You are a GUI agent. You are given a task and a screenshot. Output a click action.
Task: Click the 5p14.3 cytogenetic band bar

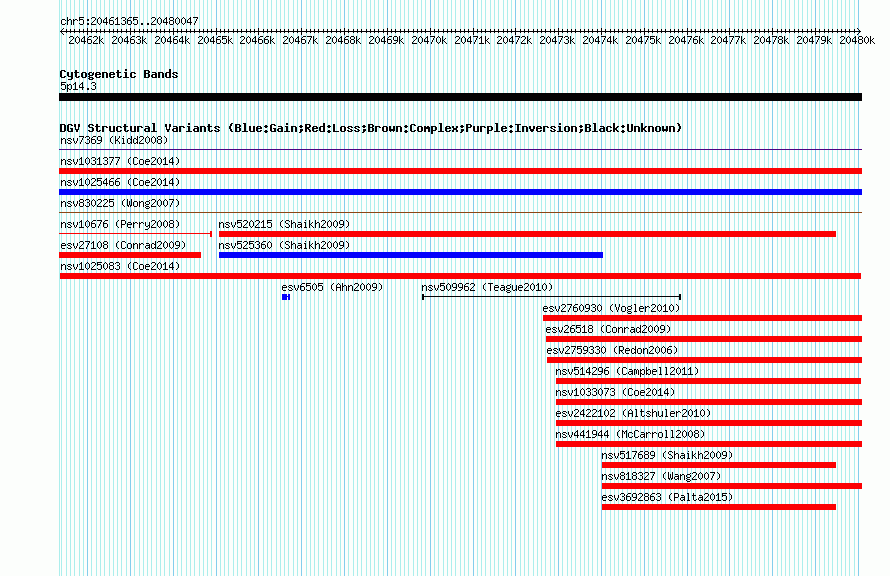coord(460,97)
